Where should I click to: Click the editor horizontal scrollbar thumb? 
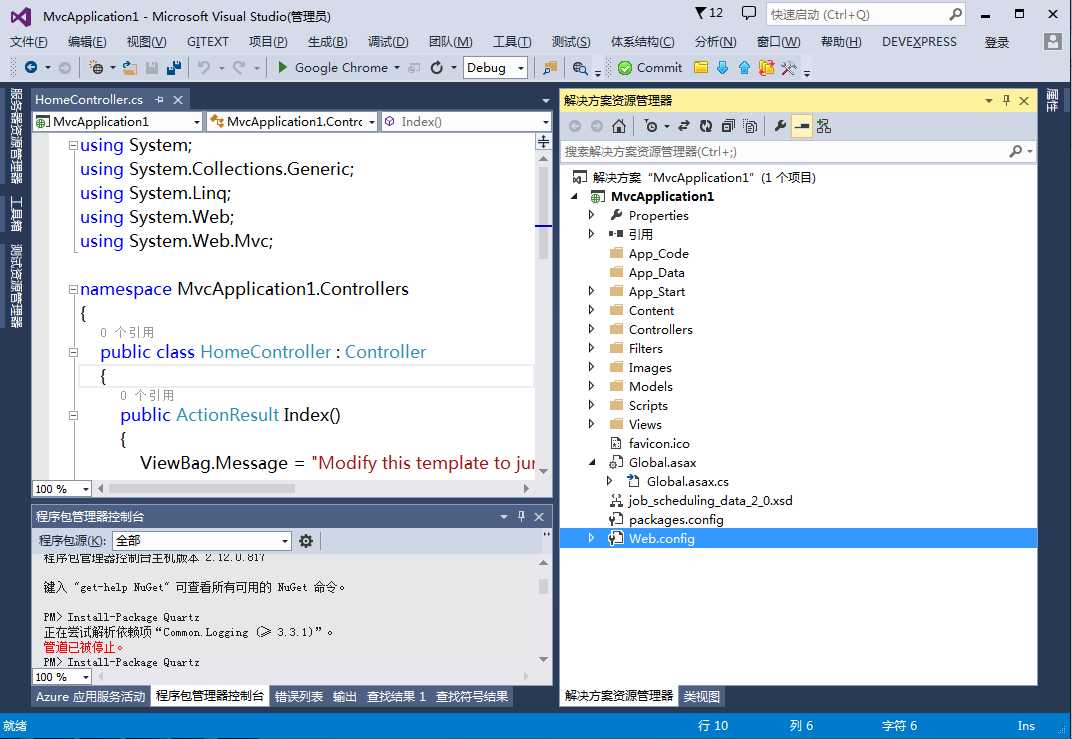(x=202, y=489)
